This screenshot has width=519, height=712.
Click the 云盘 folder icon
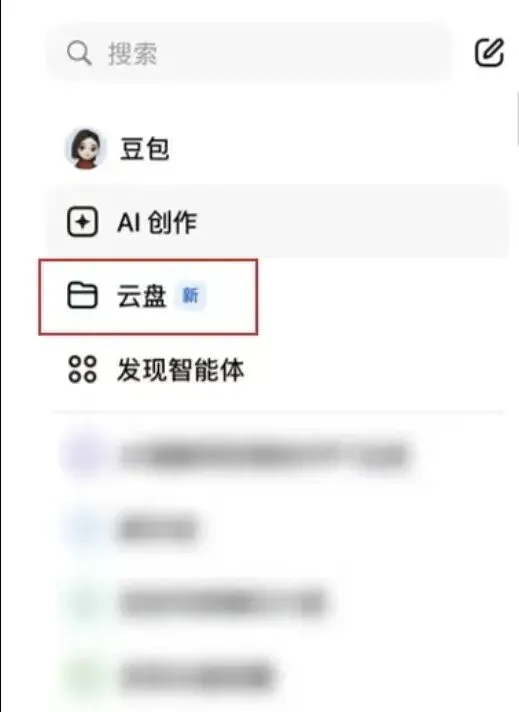pos(82,296)
